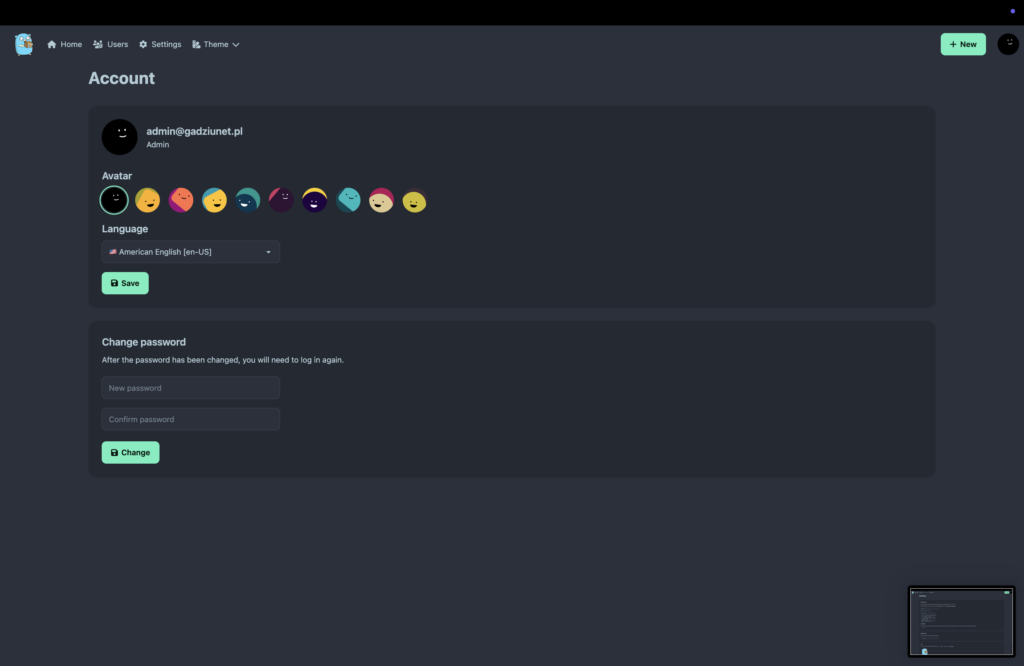Select the black smiley avatar
The image size is (1024, 666).
[x=114, y=200]
